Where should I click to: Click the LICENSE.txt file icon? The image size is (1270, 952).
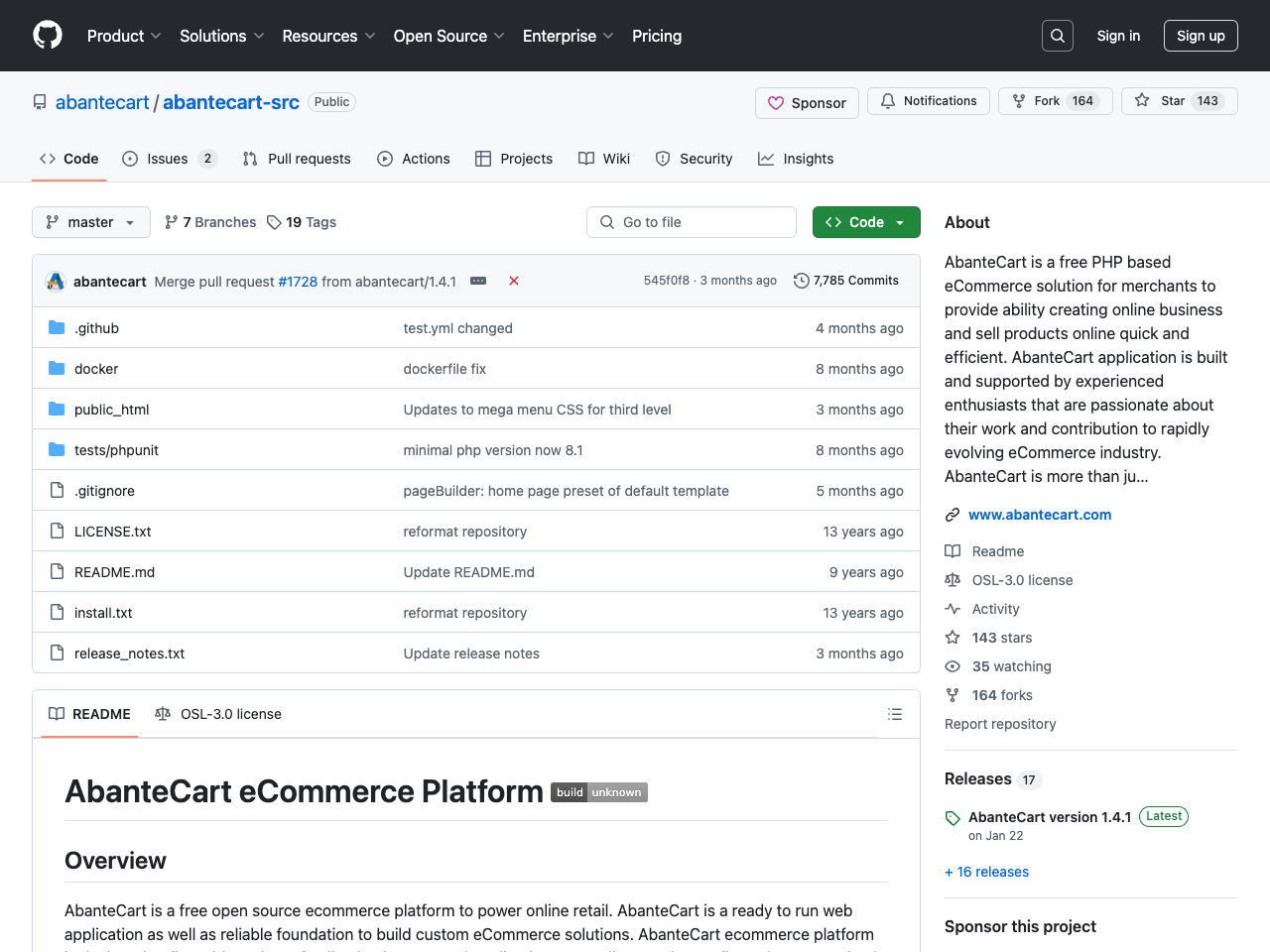tap(57, 532)
